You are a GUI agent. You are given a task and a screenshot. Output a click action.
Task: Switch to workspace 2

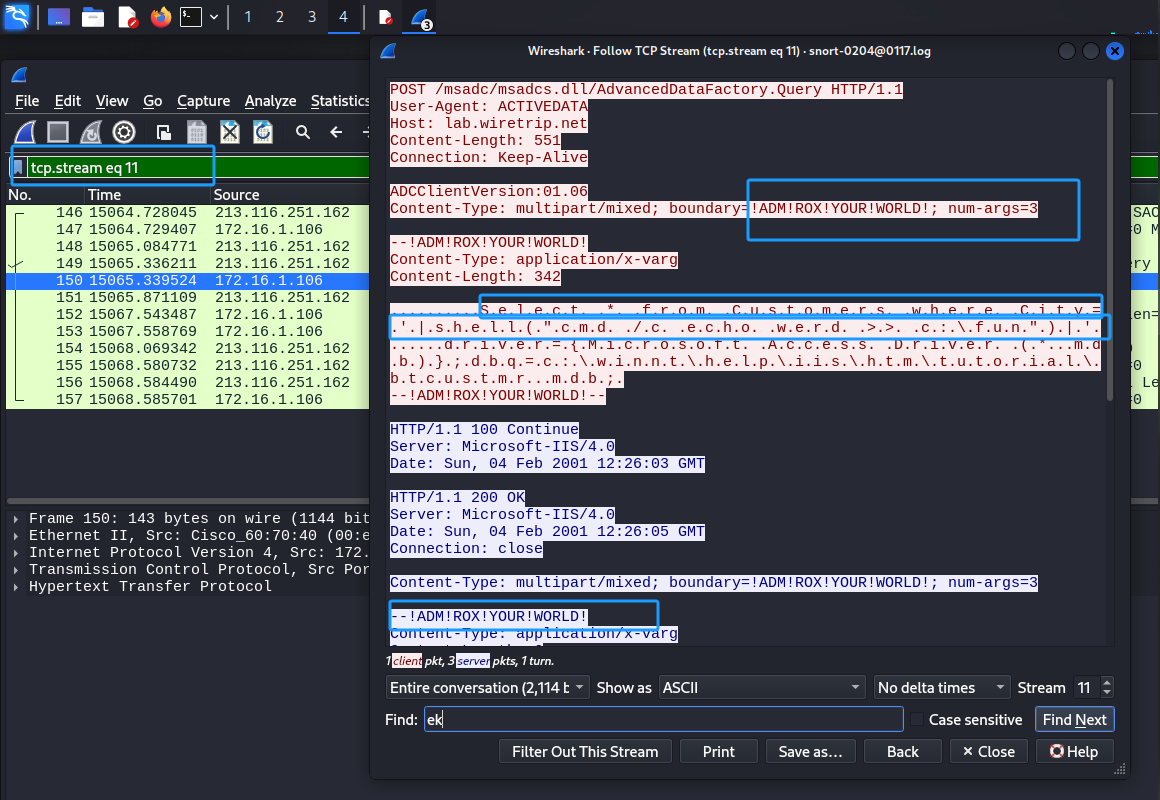(280, 17)
